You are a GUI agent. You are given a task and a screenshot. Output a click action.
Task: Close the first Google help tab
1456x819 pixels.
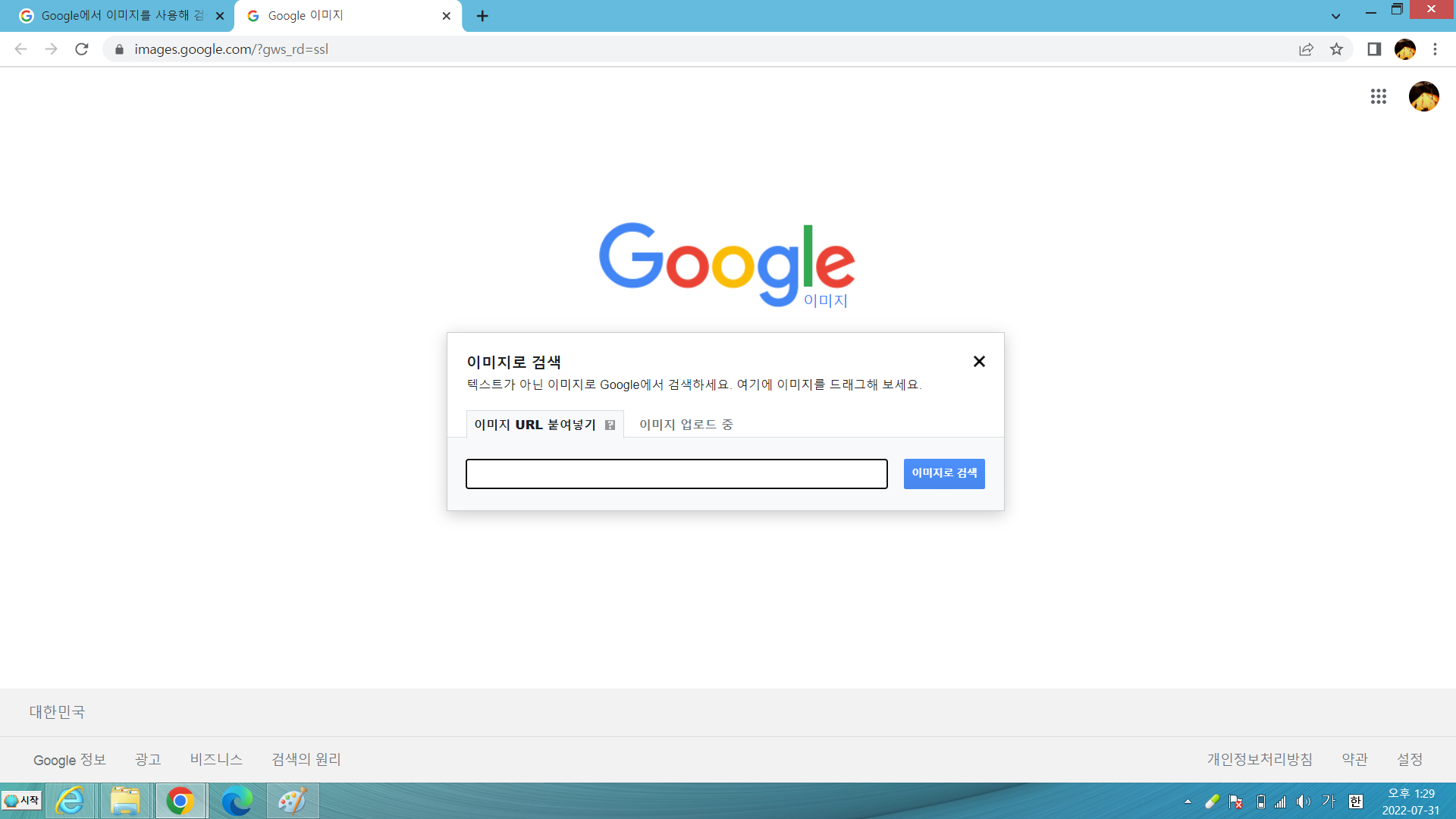220,16
